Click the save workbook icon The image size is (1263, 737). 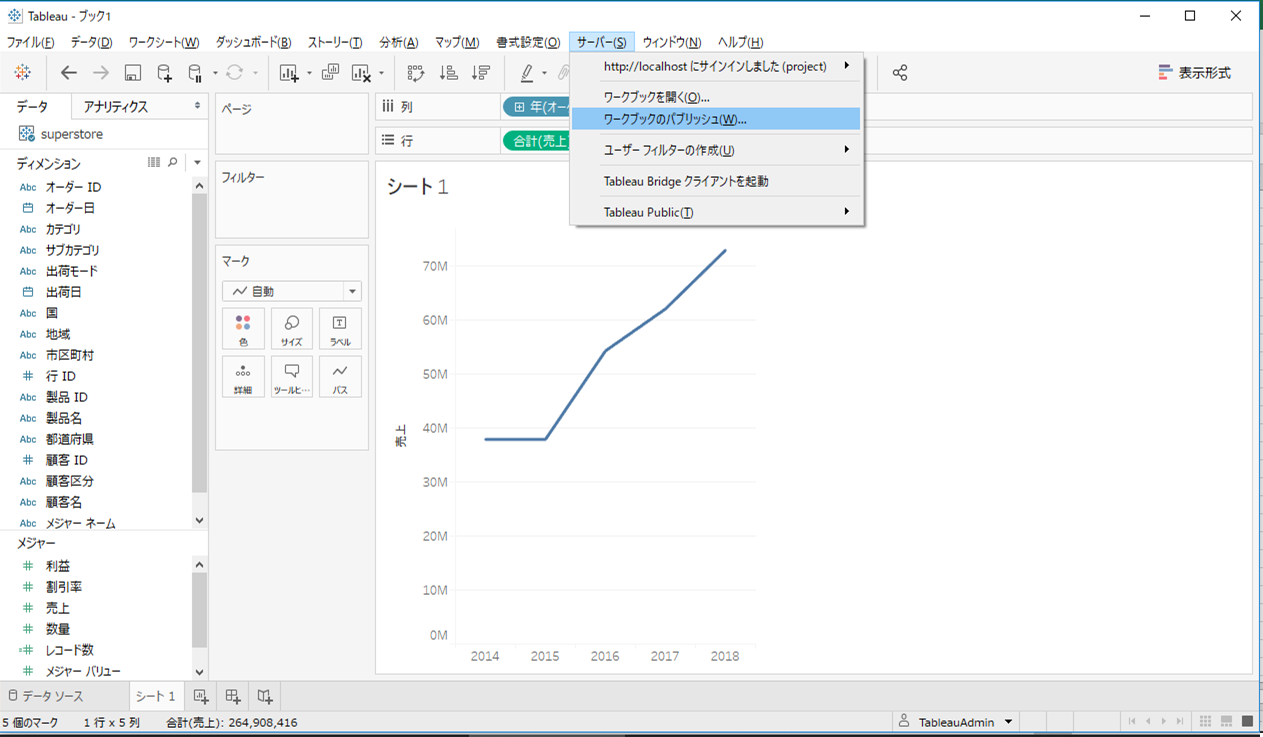tap(133, 72)
